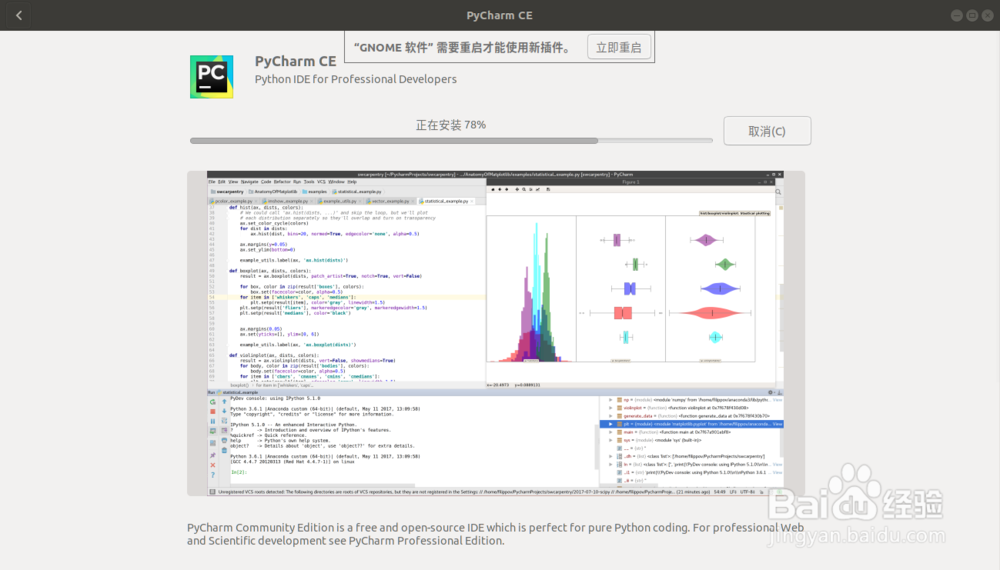Click the '正在安装 78%' status label
Image resolution: width=1000 pixels, height=570 pixels.
pos(451,125)
